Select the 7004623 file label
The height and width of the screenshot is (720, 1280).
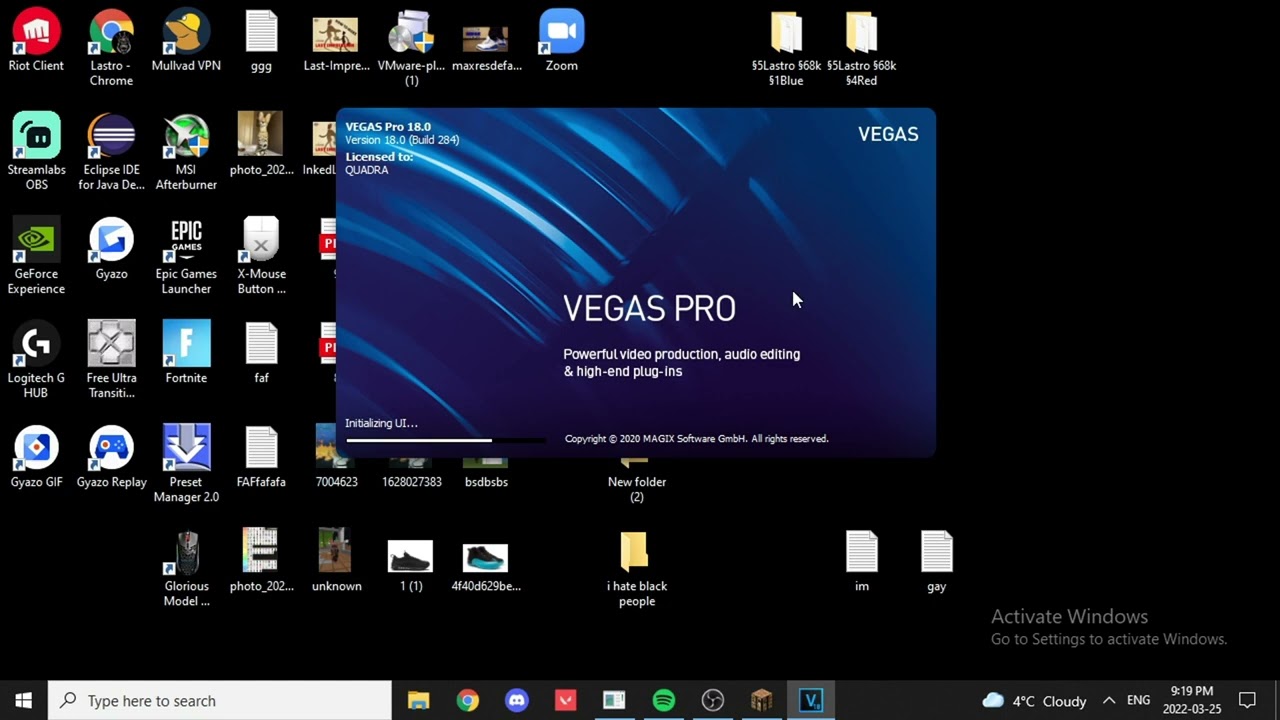pyautogui.click(x=336, y=482)
